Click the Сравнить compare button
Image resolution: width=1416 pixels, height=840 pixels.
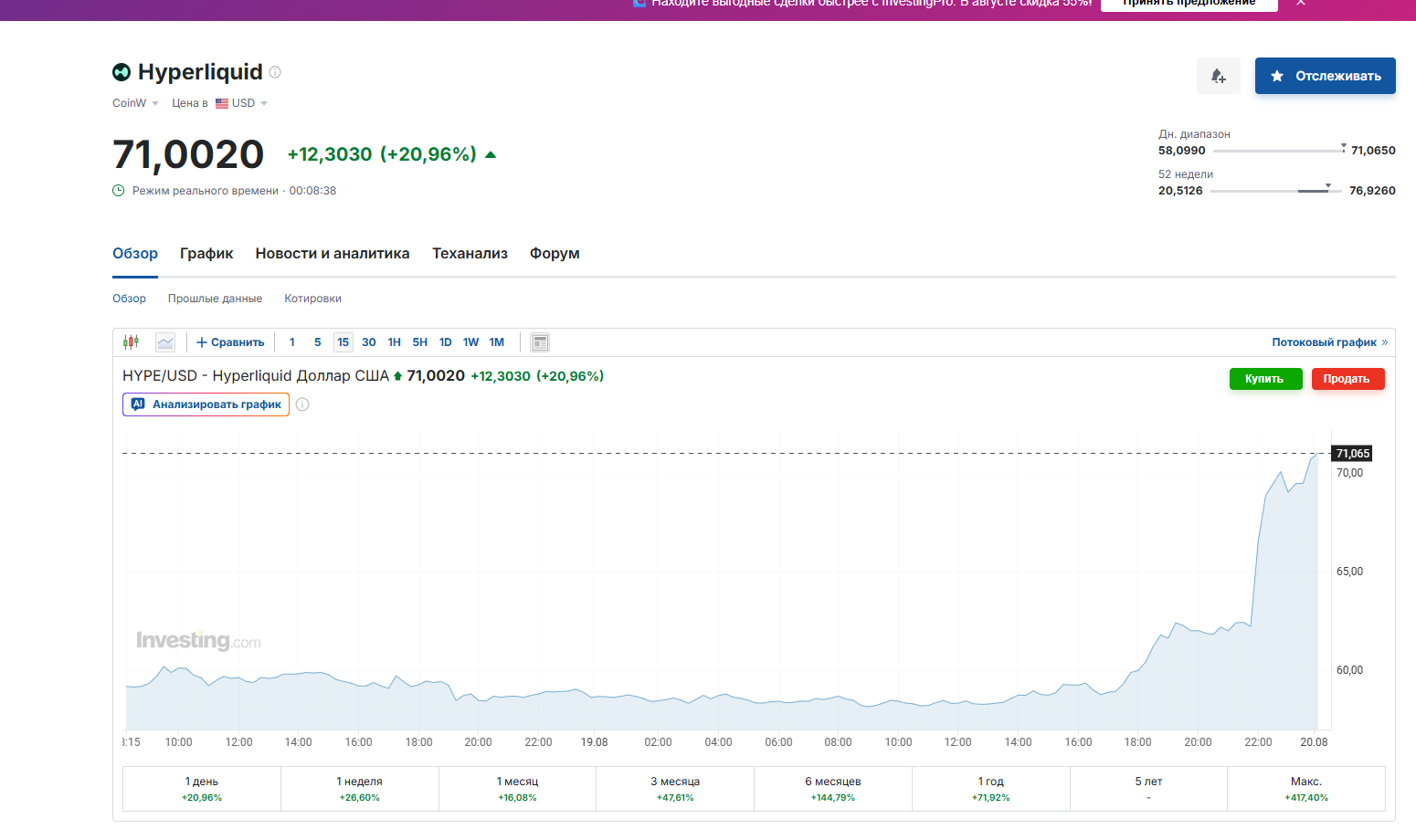(230, 342)
